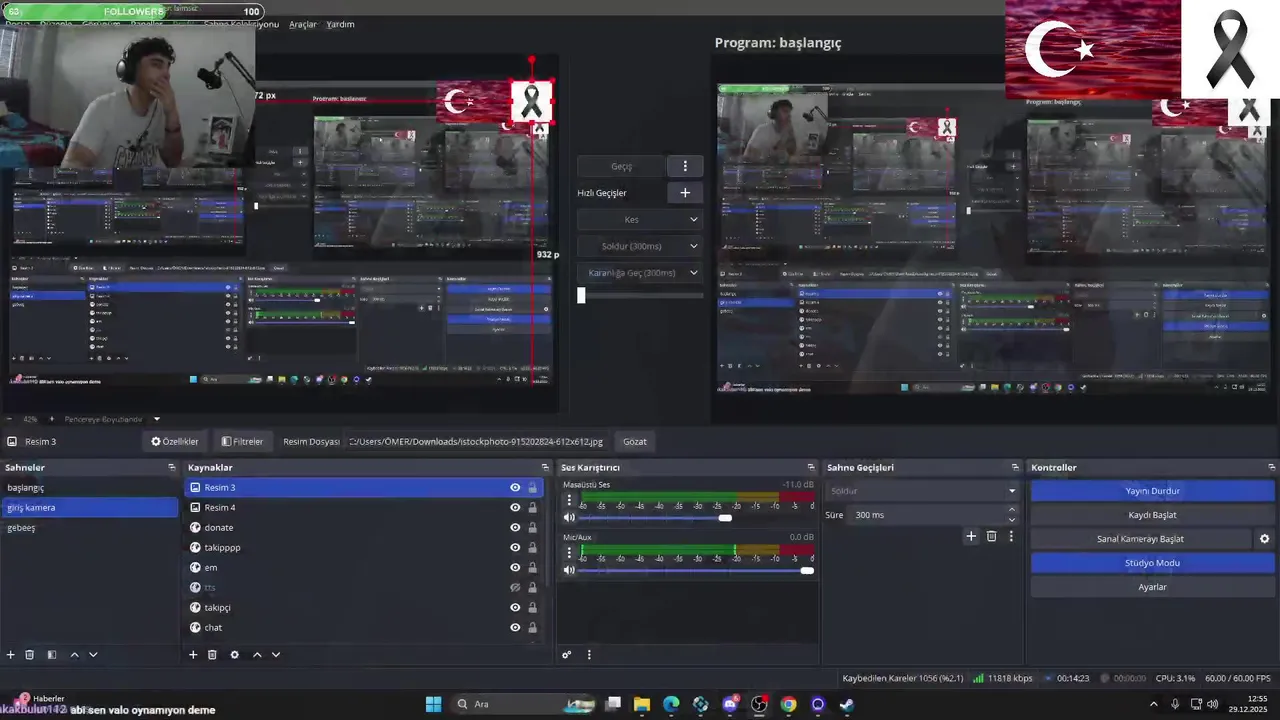Select the donate source row

pyautogui.click(x=365, y=527)
